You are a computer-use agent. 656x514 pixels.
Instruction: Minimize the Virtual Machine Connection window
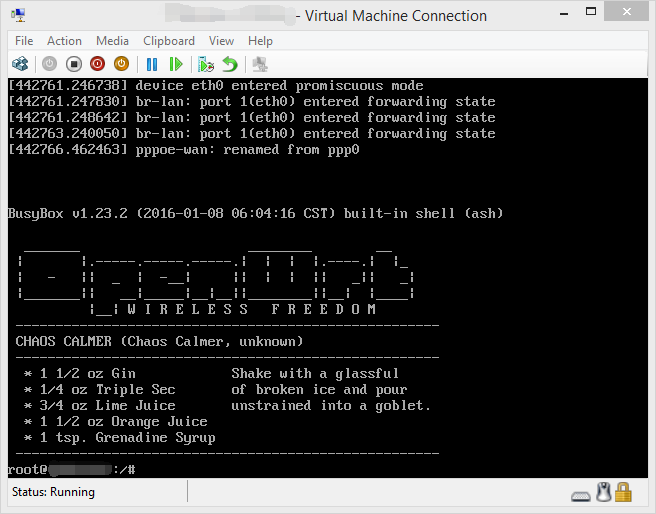(564, 14)
